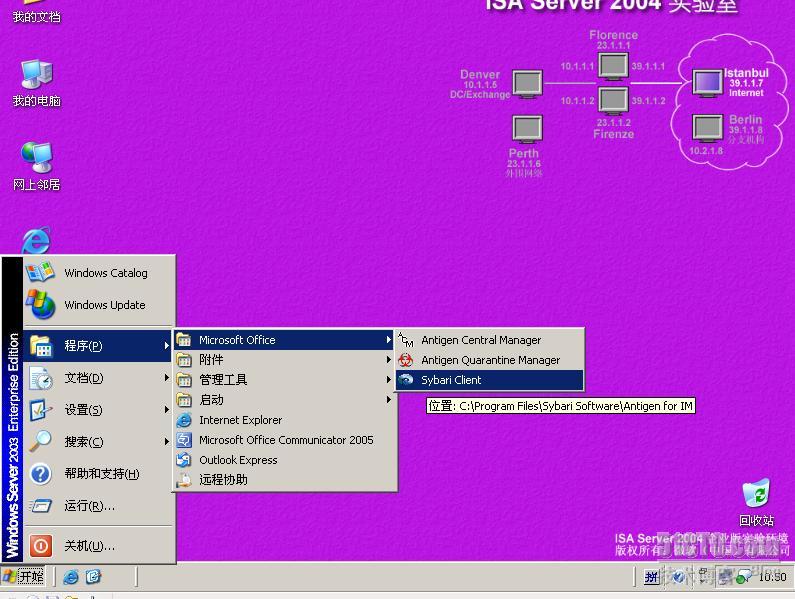Open Internet Explorer from quick launch bar
This screenshot has height=599, width=795.
pos(70,577)
